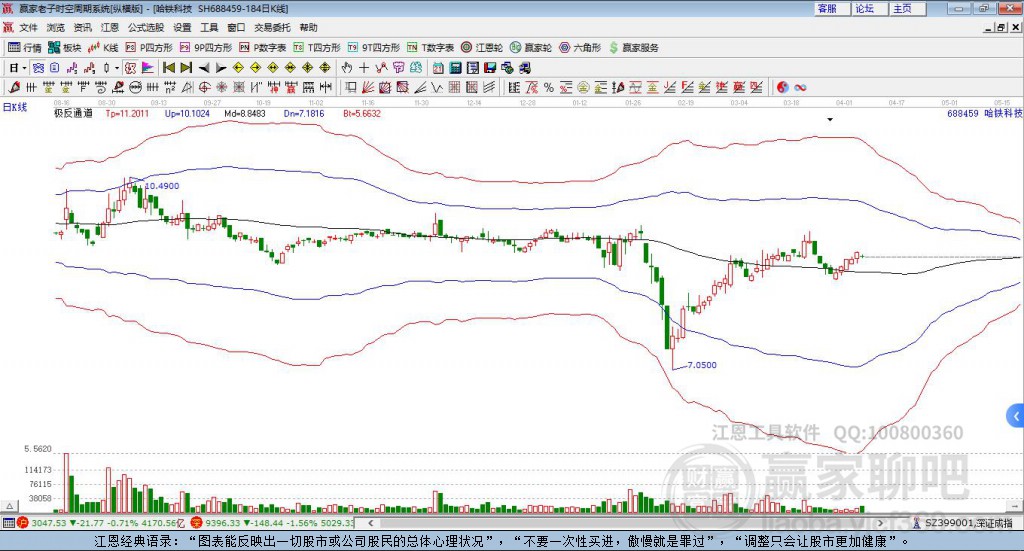
Task: Toggle the pink flag indicator icon
Action: coord(148,68)
